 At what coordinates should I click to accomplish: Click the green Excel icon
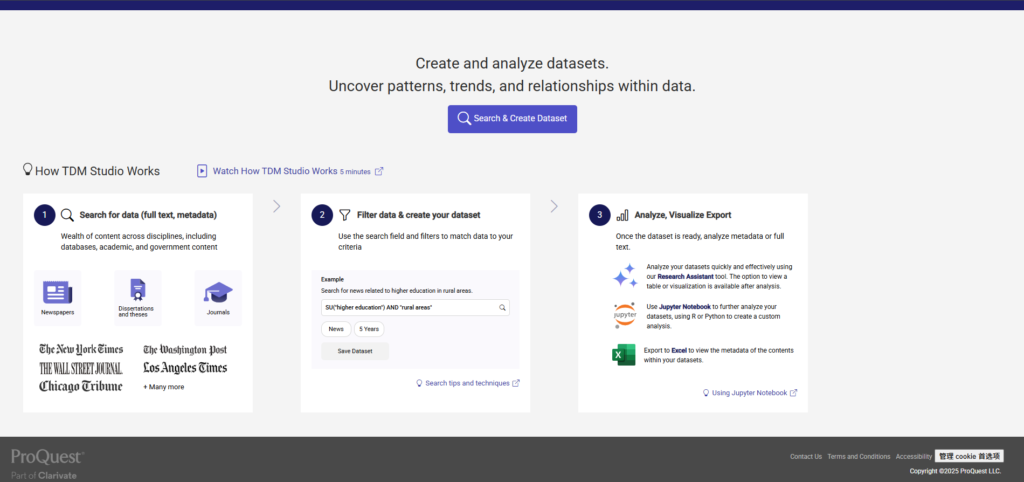(x=624, y=355)
